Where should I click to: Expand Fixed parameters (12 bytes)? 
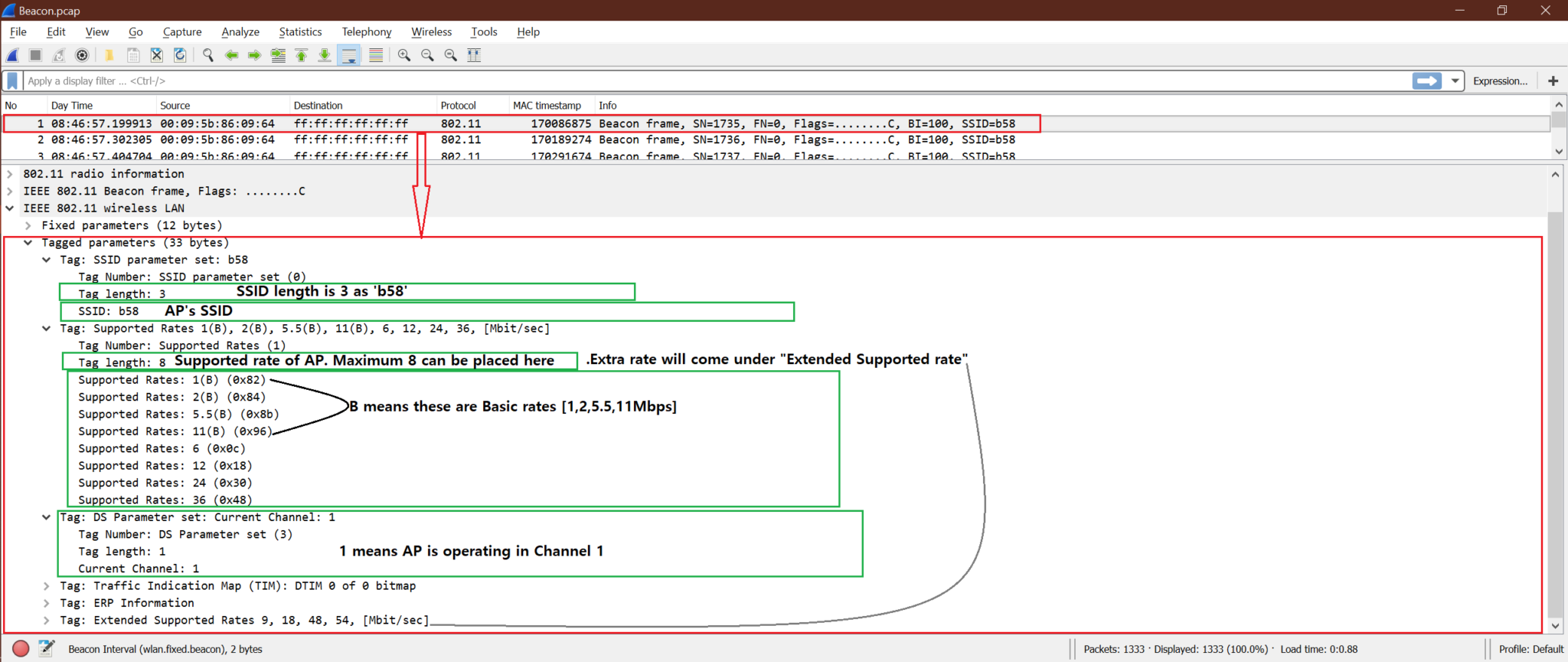pyautogui.click(x=28, y=225)
